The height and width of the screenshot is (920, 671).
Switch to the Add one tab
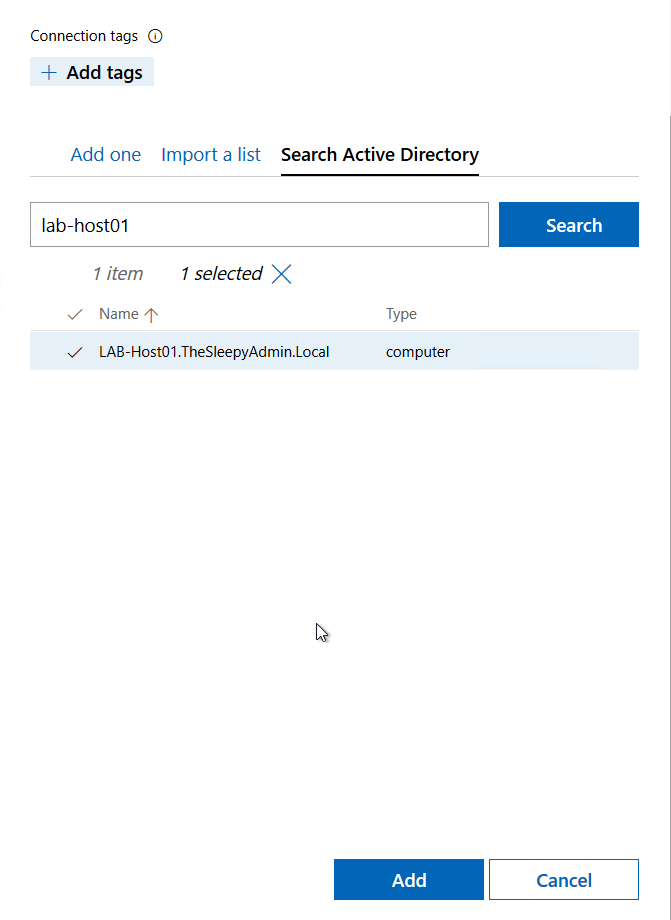point(105,155)
